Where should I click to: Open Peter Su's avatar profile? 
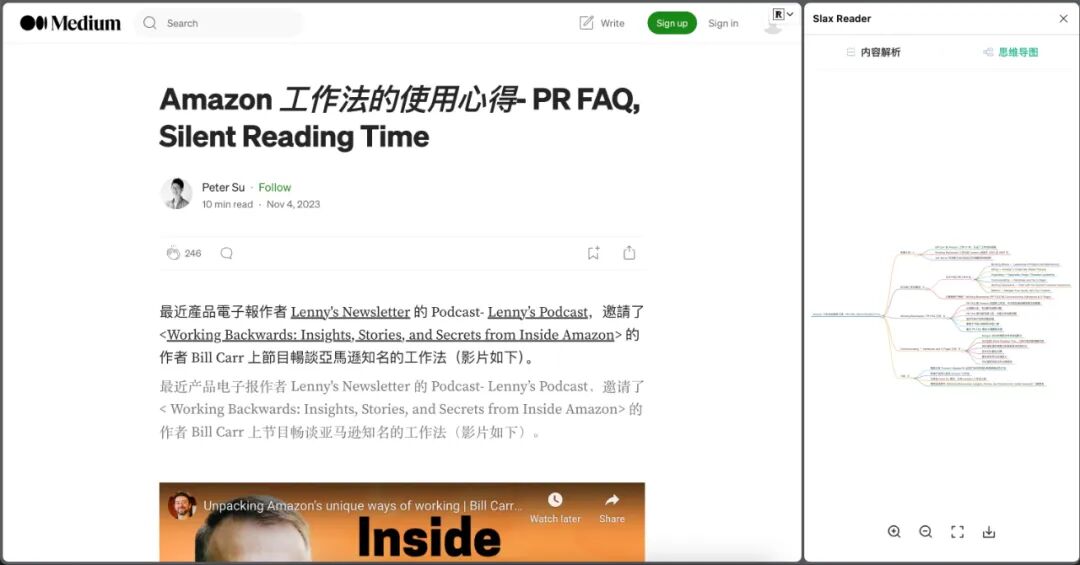coord(176,194)
